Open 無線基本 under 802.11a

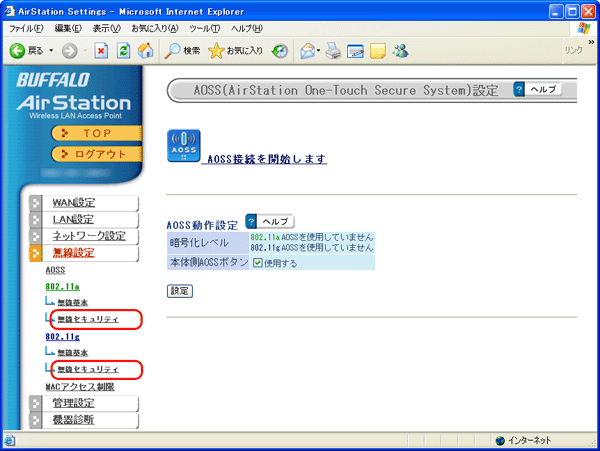click(x=73, y=303)
